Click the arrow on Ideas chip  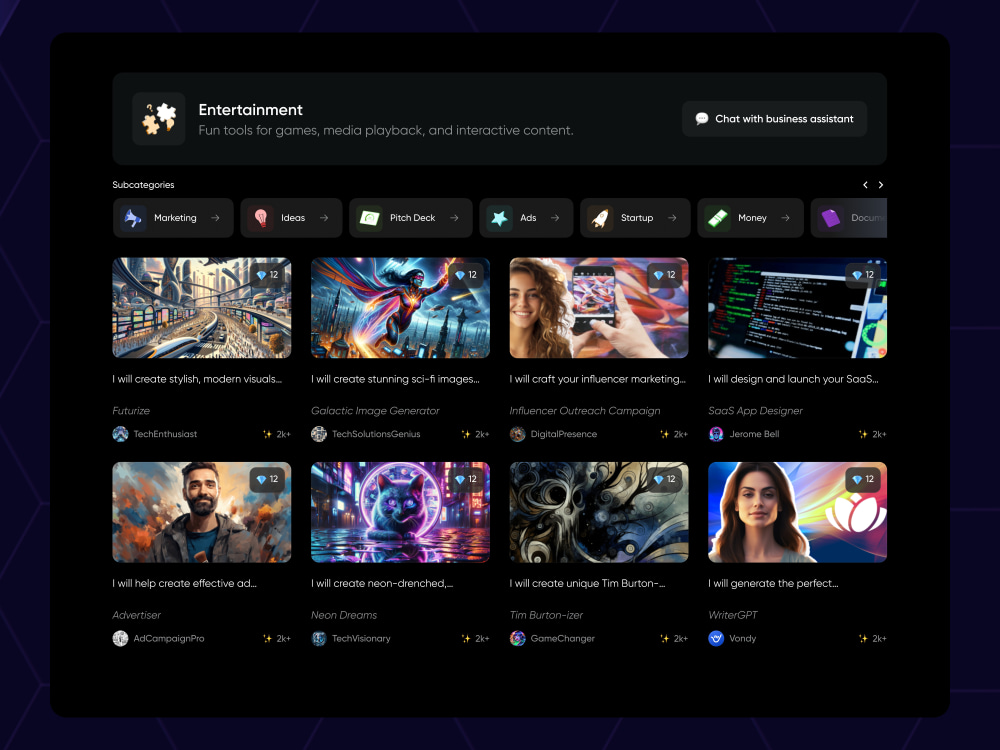tap(324, 218)
